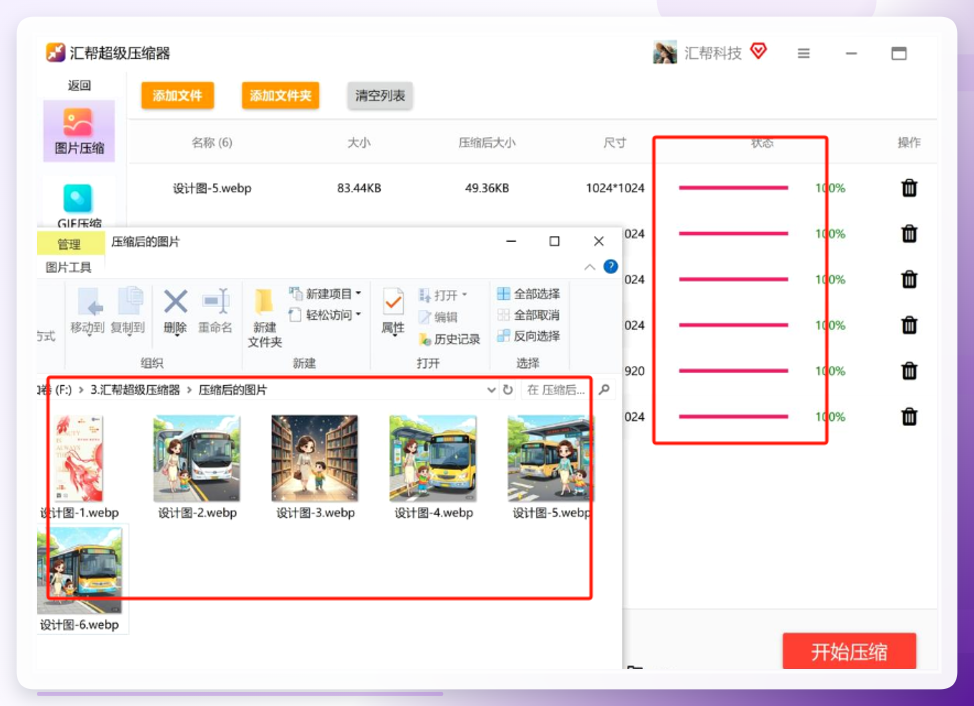Click the 添加文件 button
Viewport: 974px width, 706px height.
pyautogui.click(x=178, y=96)
